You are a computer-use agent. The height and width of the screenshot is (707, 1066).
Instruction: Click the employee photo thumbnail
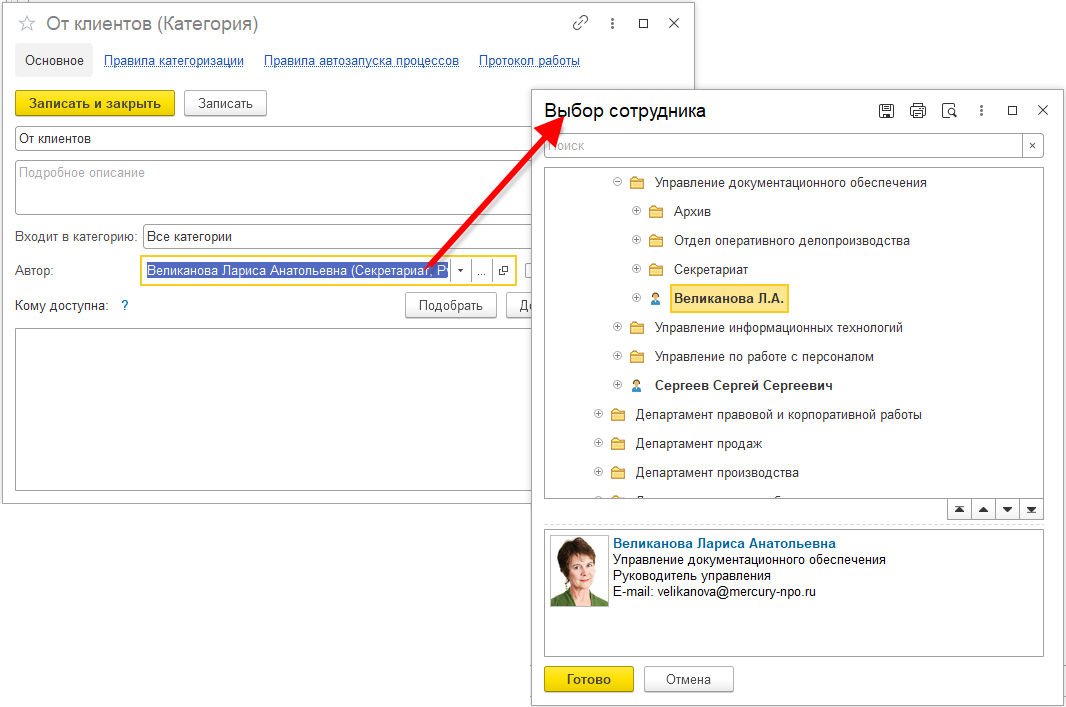pos(579,570)
